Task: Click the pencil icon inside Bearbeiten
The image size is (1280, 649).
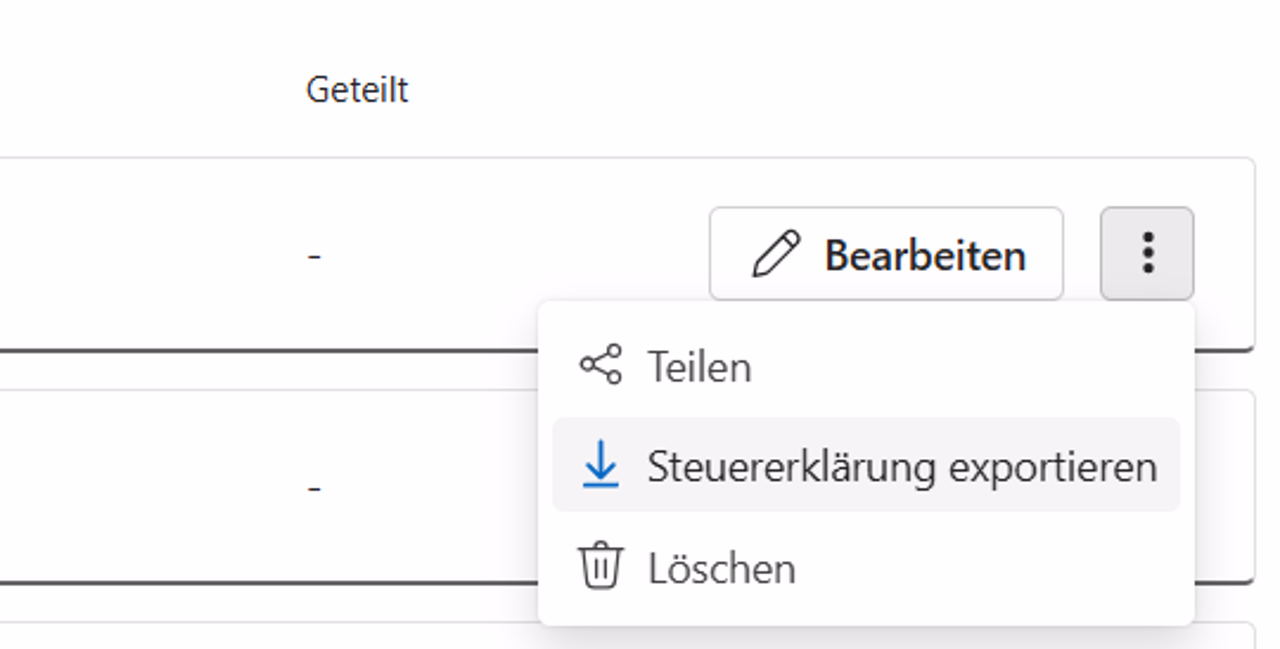Action: (x=776, y=254)
